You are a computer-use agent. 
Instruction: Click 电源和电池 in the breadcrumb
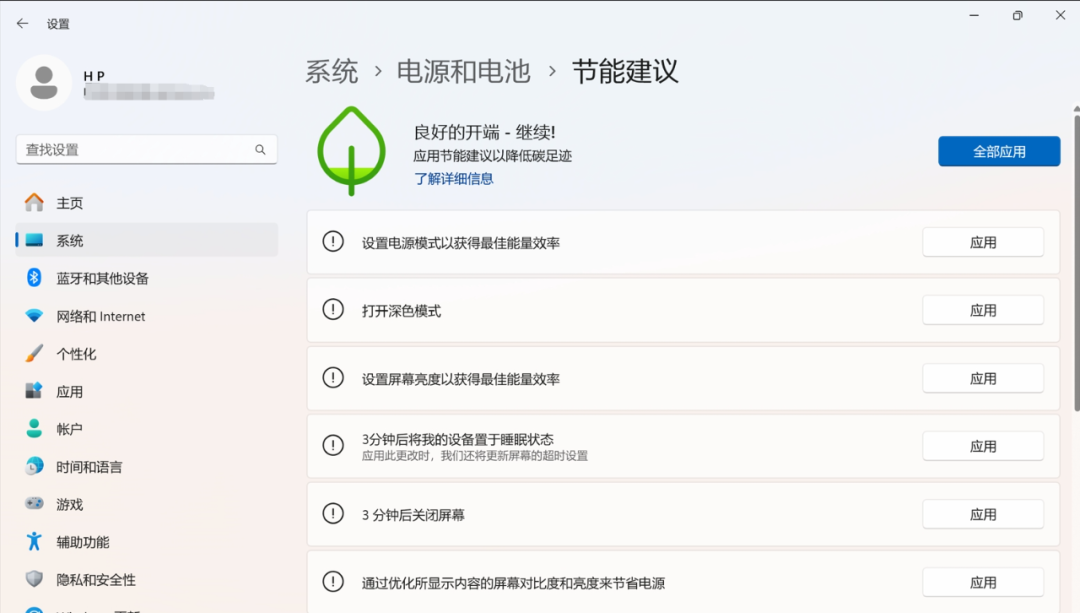pos(464,72)
